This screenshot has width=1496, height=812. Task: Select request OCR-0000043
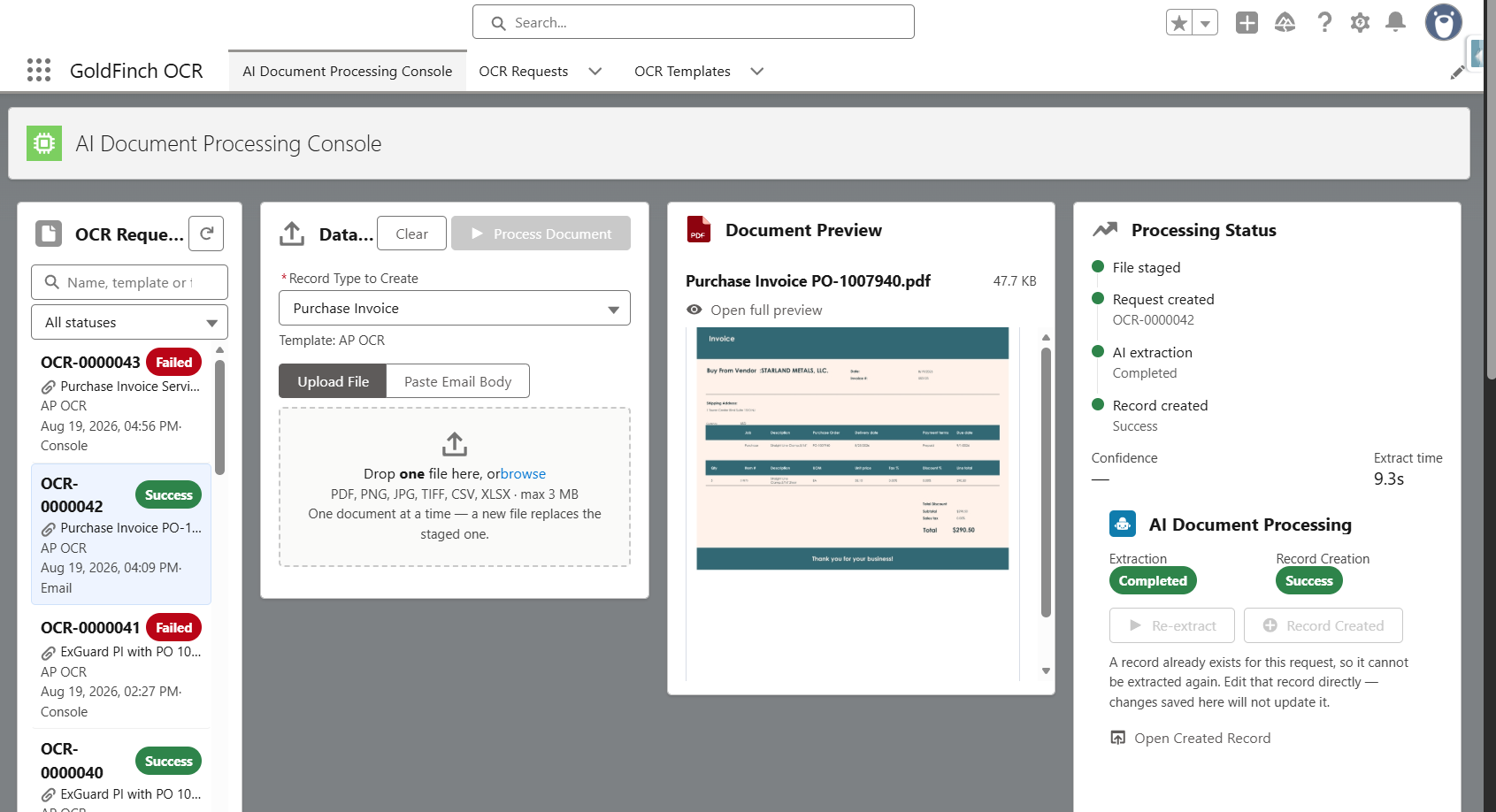(121, 403)
